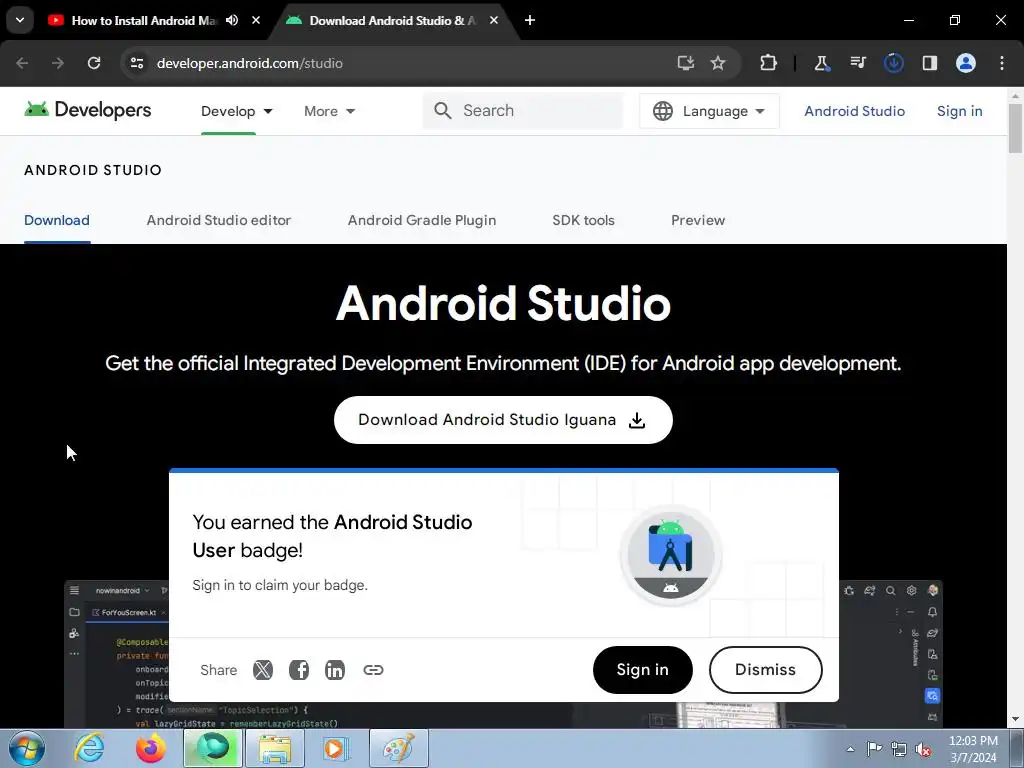
Task: Bookmark this page with star icon
Action: click(x=718, y=63)
